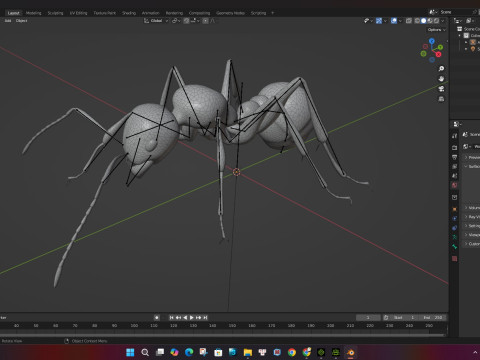
Task: Add a new workspace with the plus button
Action: [272, 13]
